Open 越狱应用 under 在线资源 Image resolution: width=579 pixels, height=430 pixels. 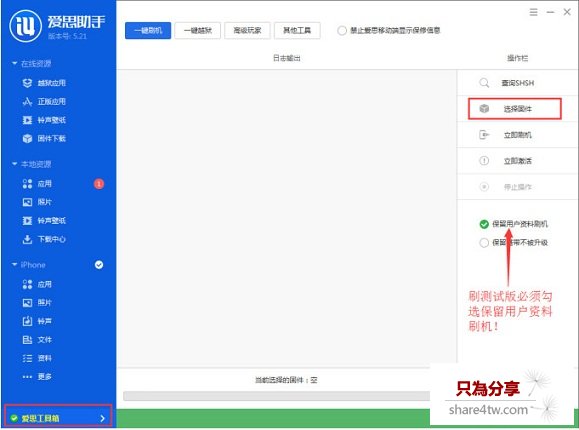(x=44, y=83)
